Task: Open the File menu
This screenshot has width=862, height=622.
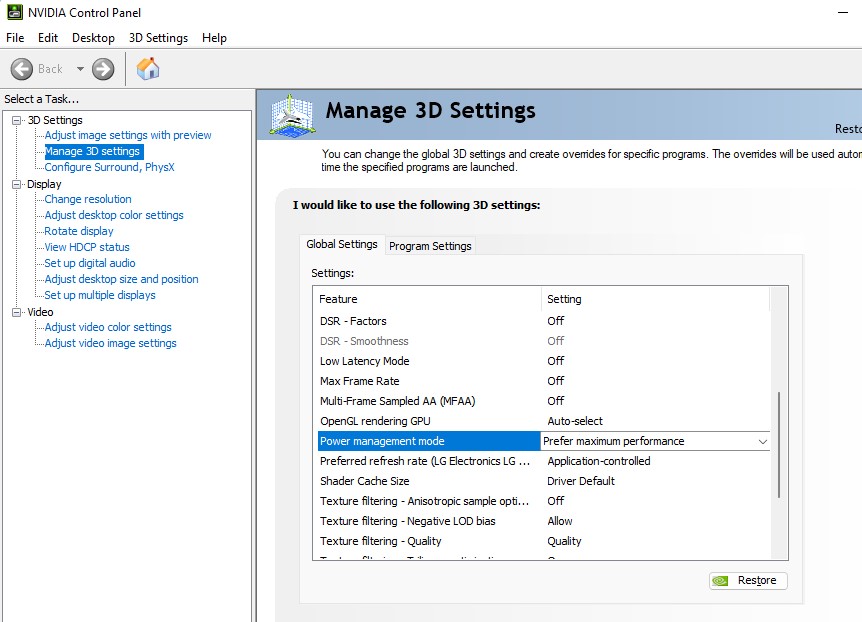Action: point(15,38)
